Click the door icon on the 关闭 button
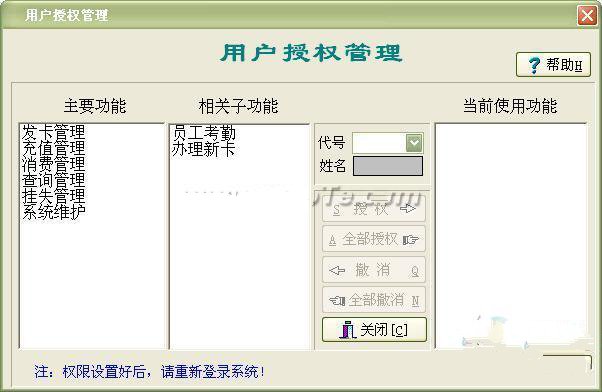602x392 pixels. 348,329
